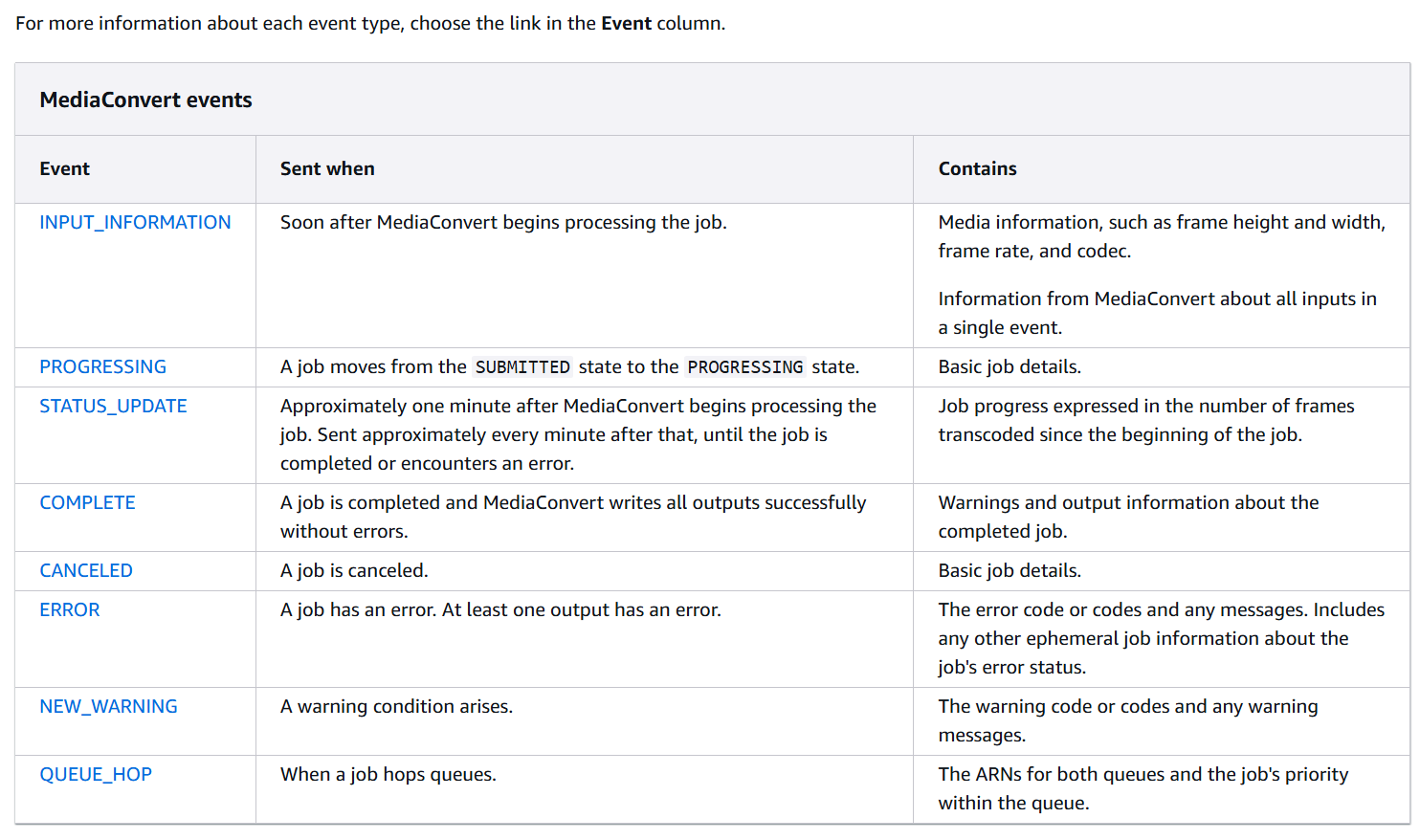Select the Sent when column header

point(327,168)
